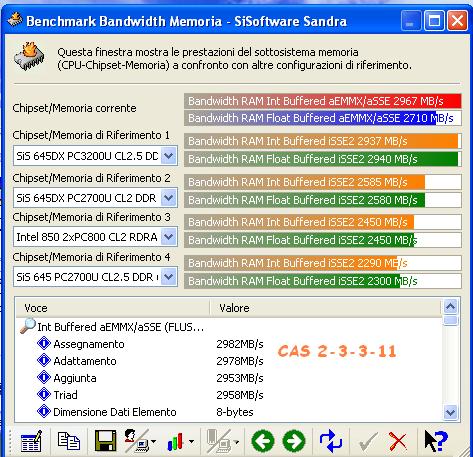Click the 8-bytes value
This screenshot has width=473, height=457.
click(235, 412)
